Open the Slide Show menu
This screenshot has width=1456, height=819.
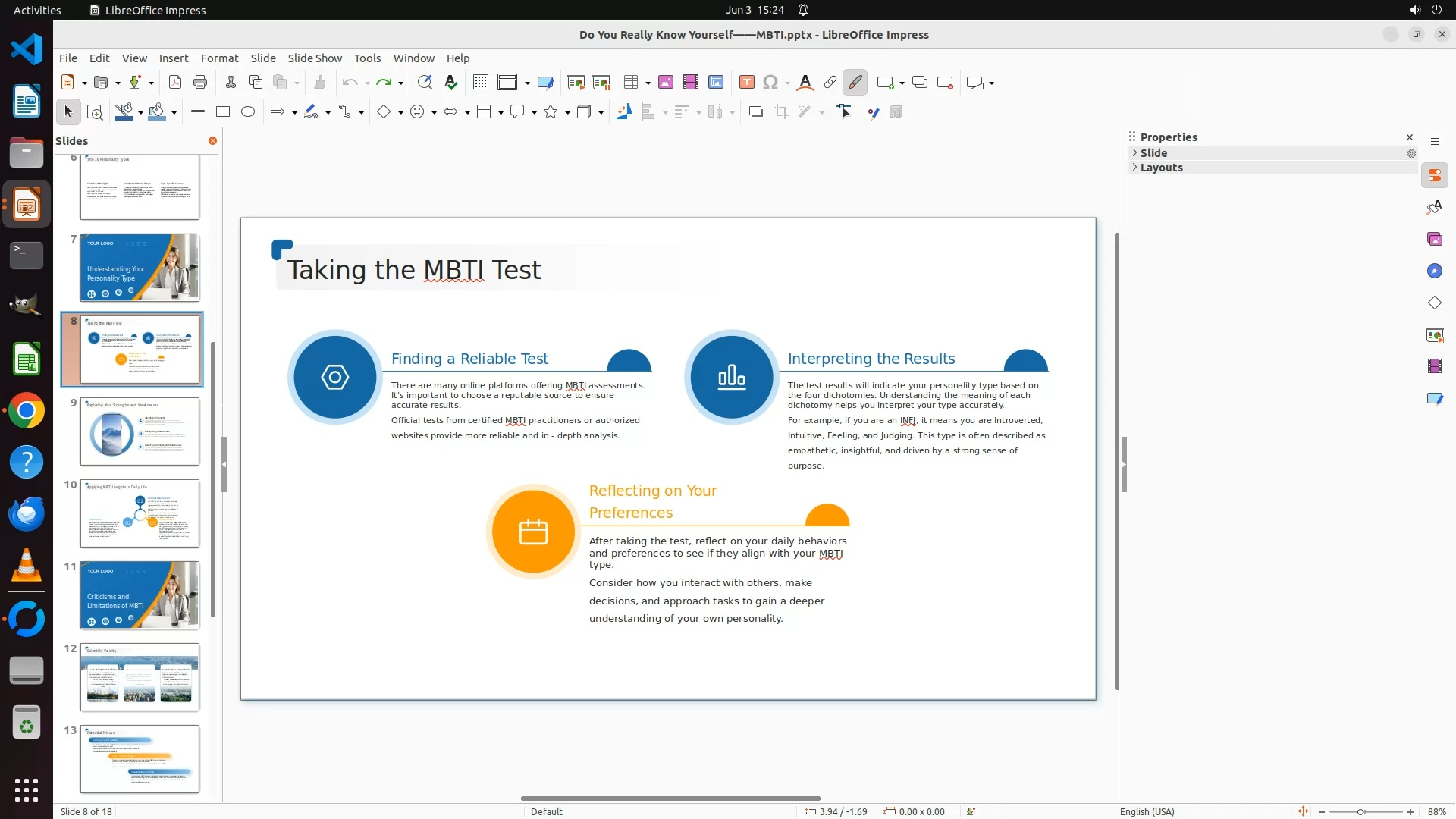[314, 58]
